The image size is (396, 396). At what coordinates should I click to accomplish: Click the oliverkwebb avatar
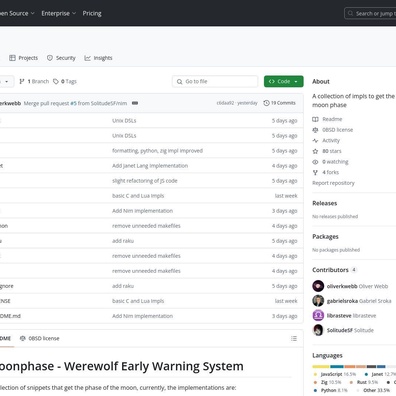click(x=318, y=286)
